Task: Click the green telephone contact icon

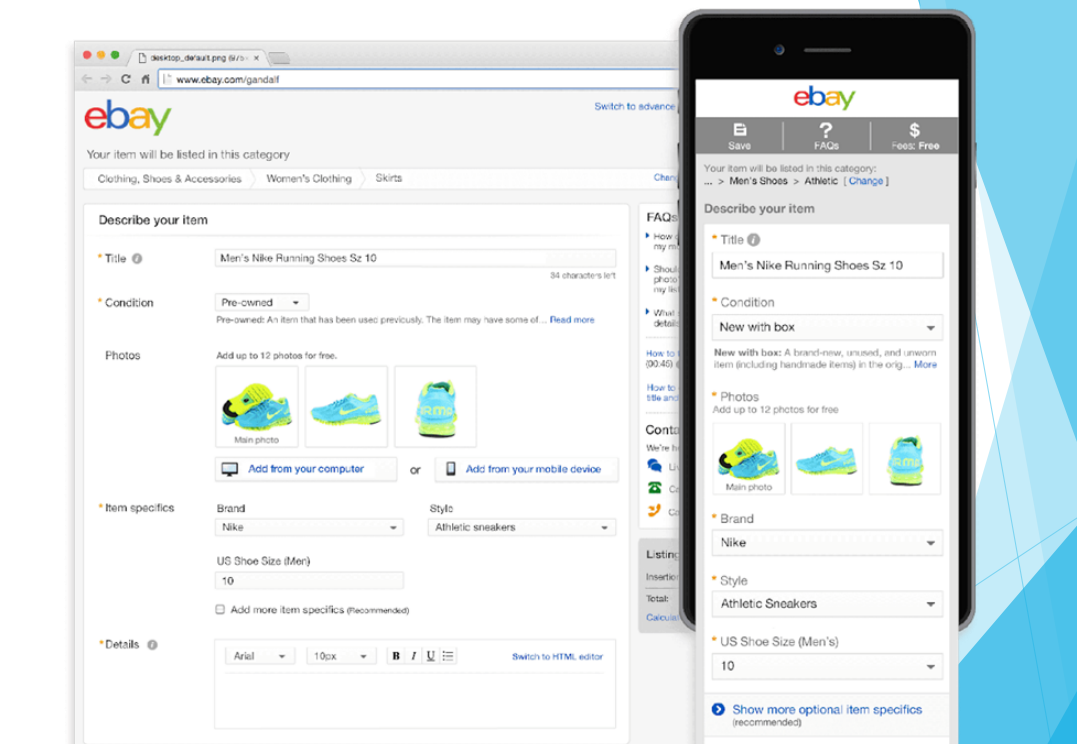Action: point(655,488)
